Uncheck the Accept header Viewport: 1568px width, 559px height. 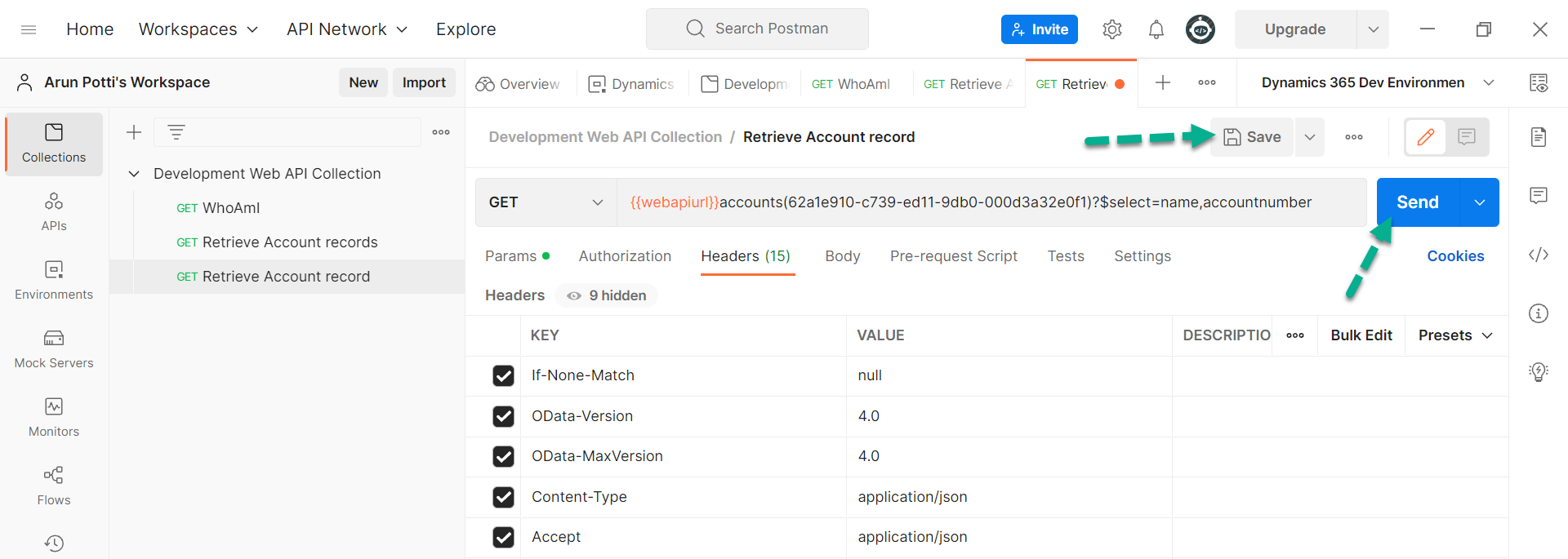[x=503, y=537]
